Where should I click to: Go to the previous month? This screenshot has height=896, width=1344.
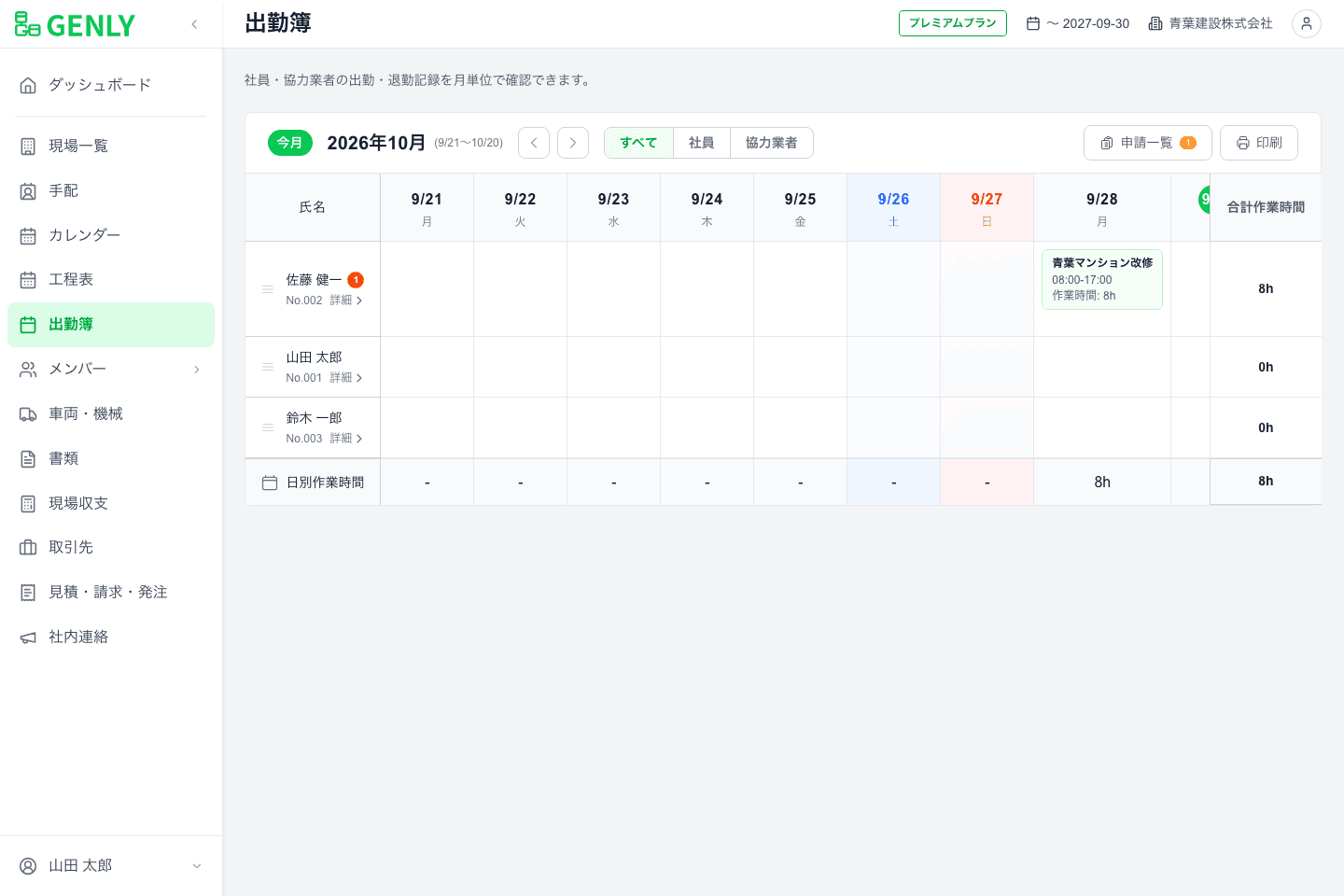(x=534, y=143)
